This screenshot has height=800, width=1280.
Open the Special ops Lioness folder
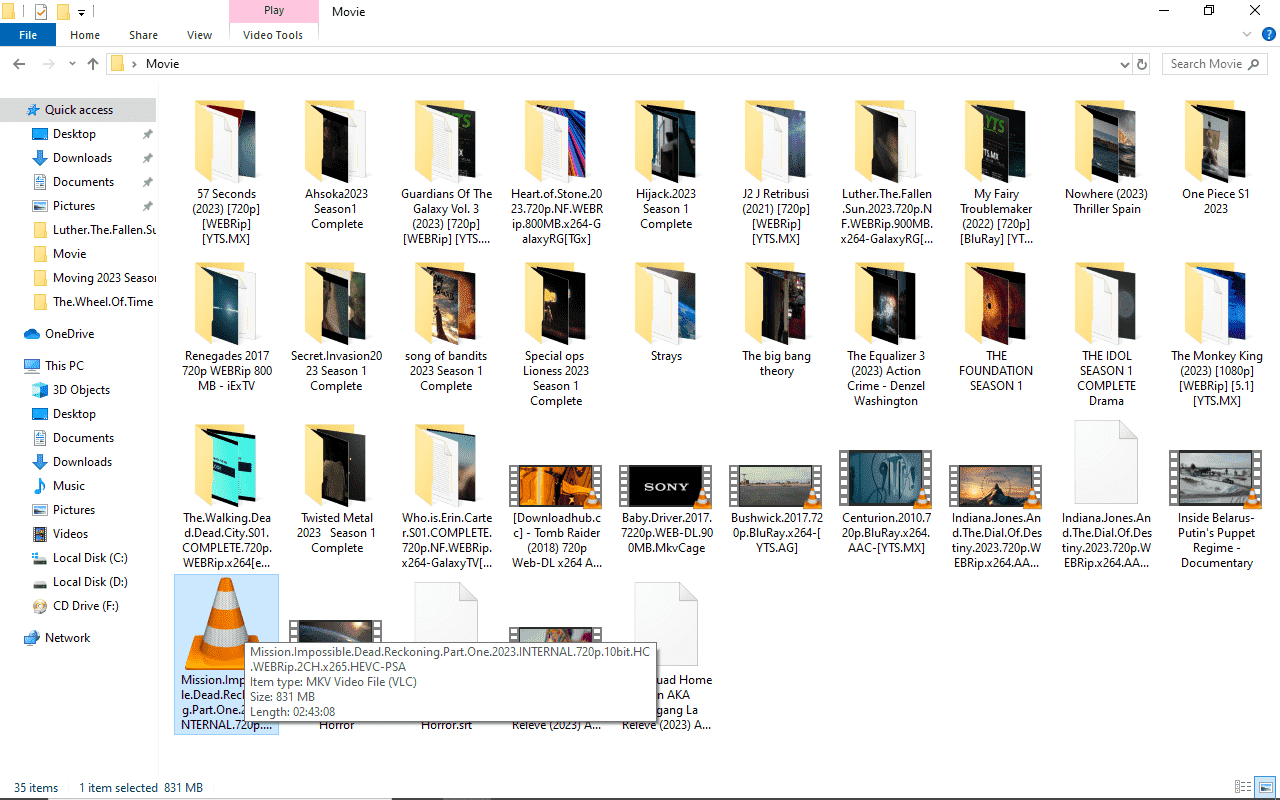(x=556, y=332)
